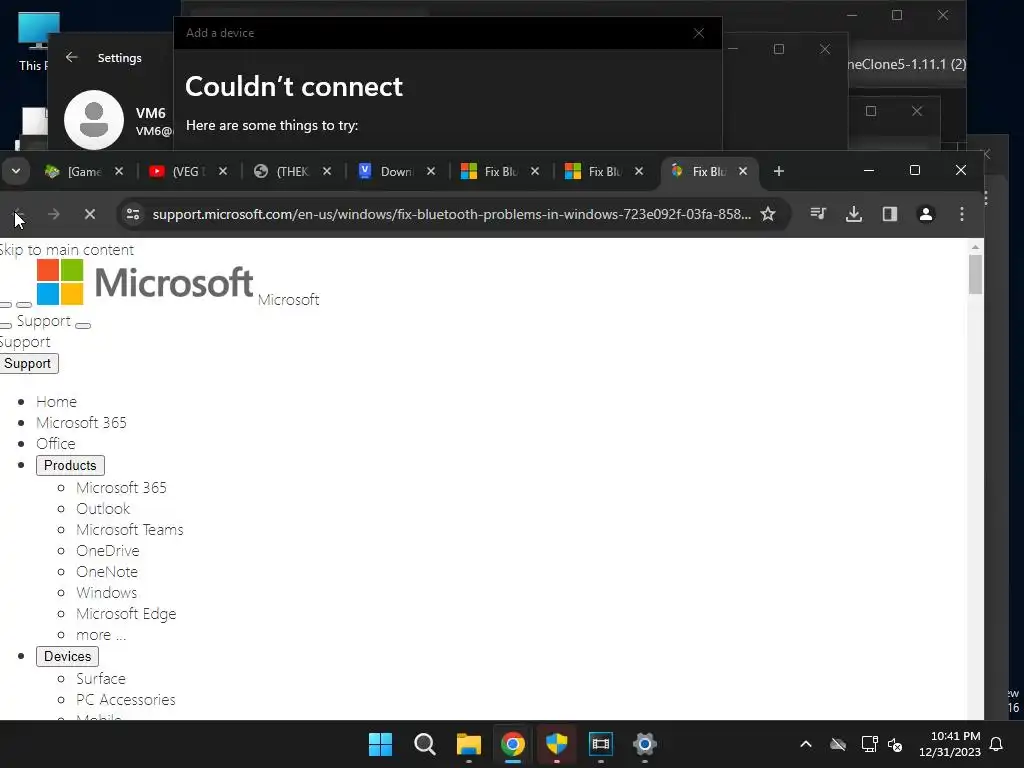1024x768 pixels.
Task: Click the browser forward arrow
Action: pos(54,214)
